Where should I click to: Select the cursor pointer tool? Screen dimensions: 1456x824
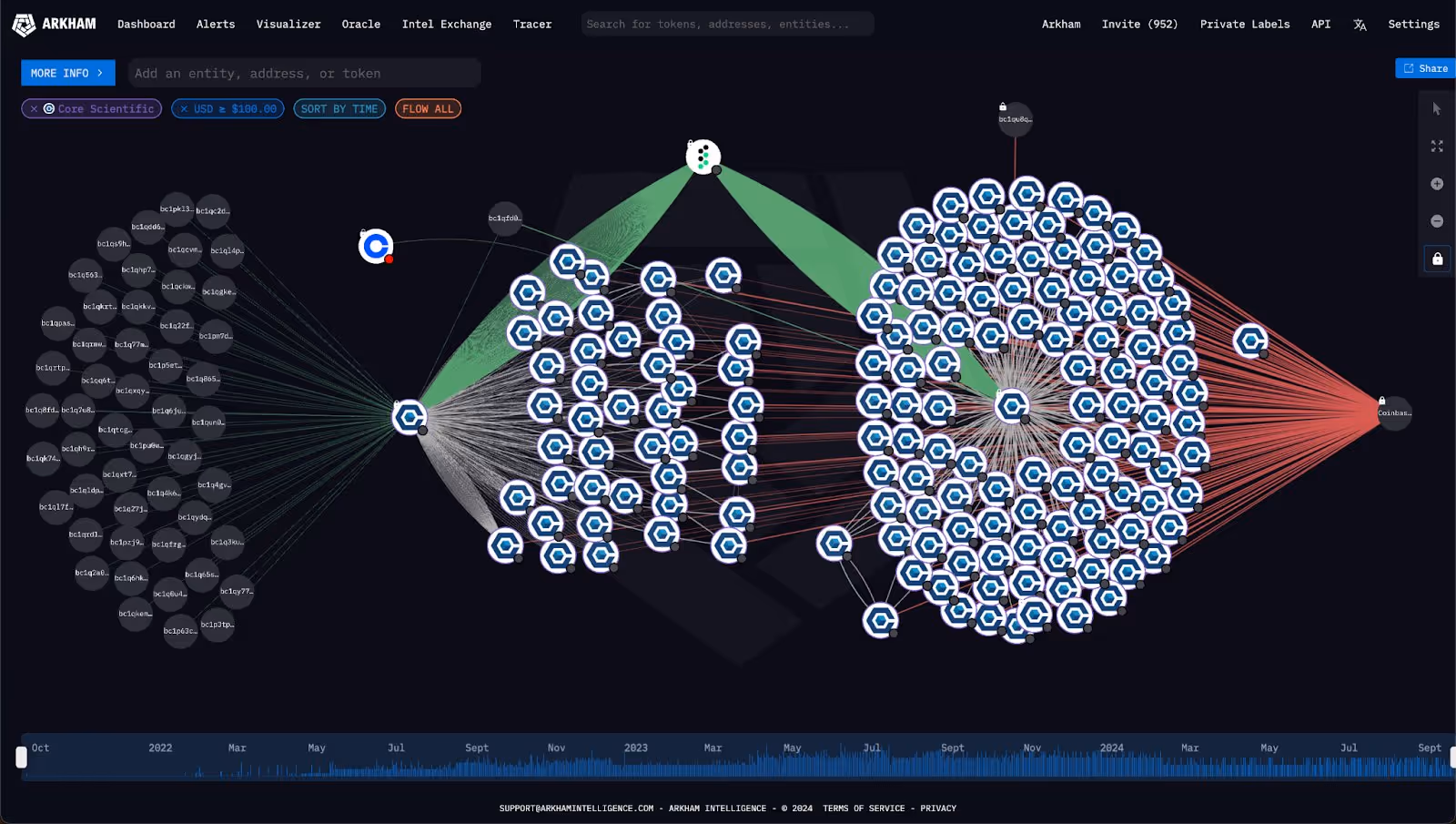[1437, 109]
